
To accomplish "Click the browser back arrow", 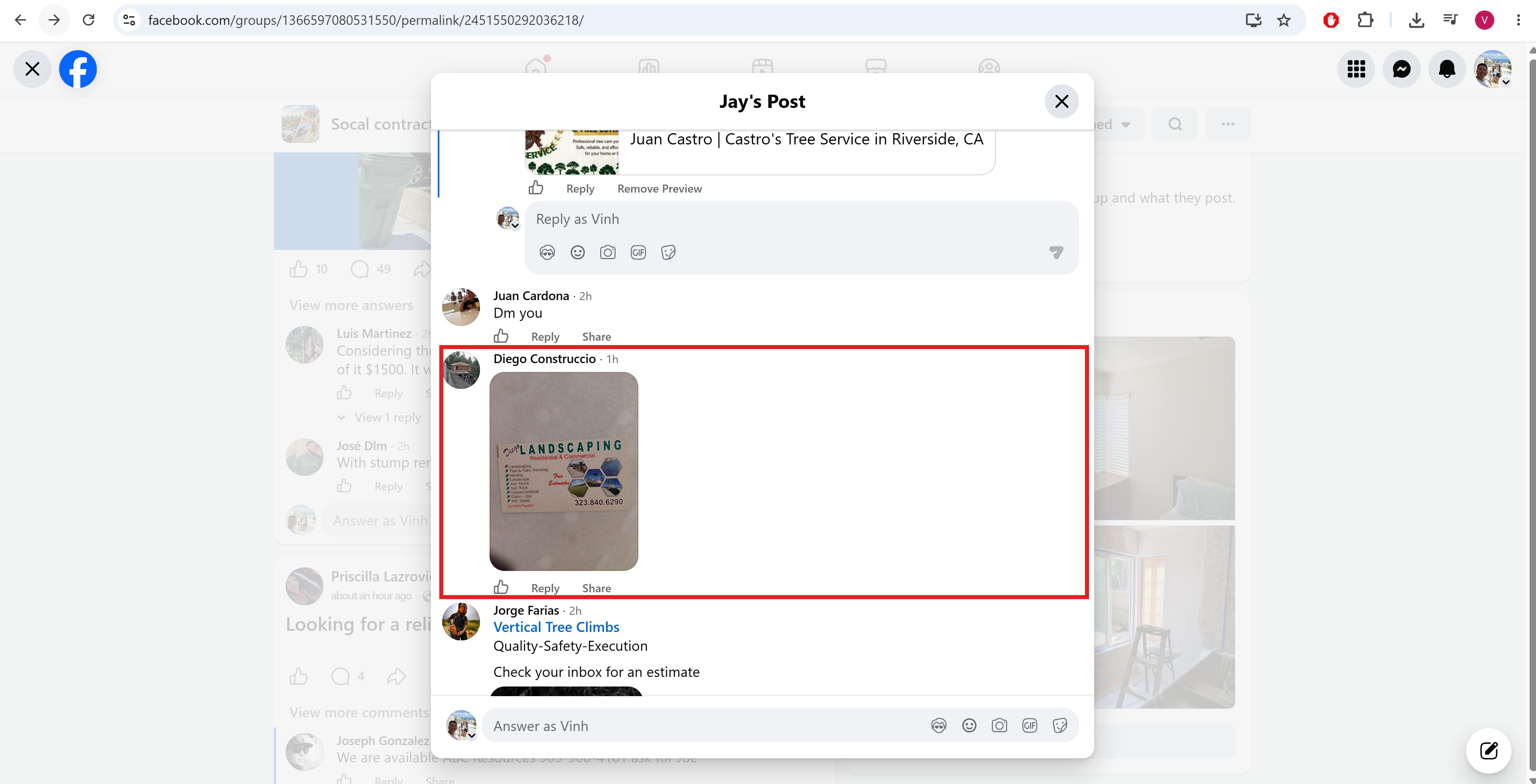I will [x=20, y=20].
